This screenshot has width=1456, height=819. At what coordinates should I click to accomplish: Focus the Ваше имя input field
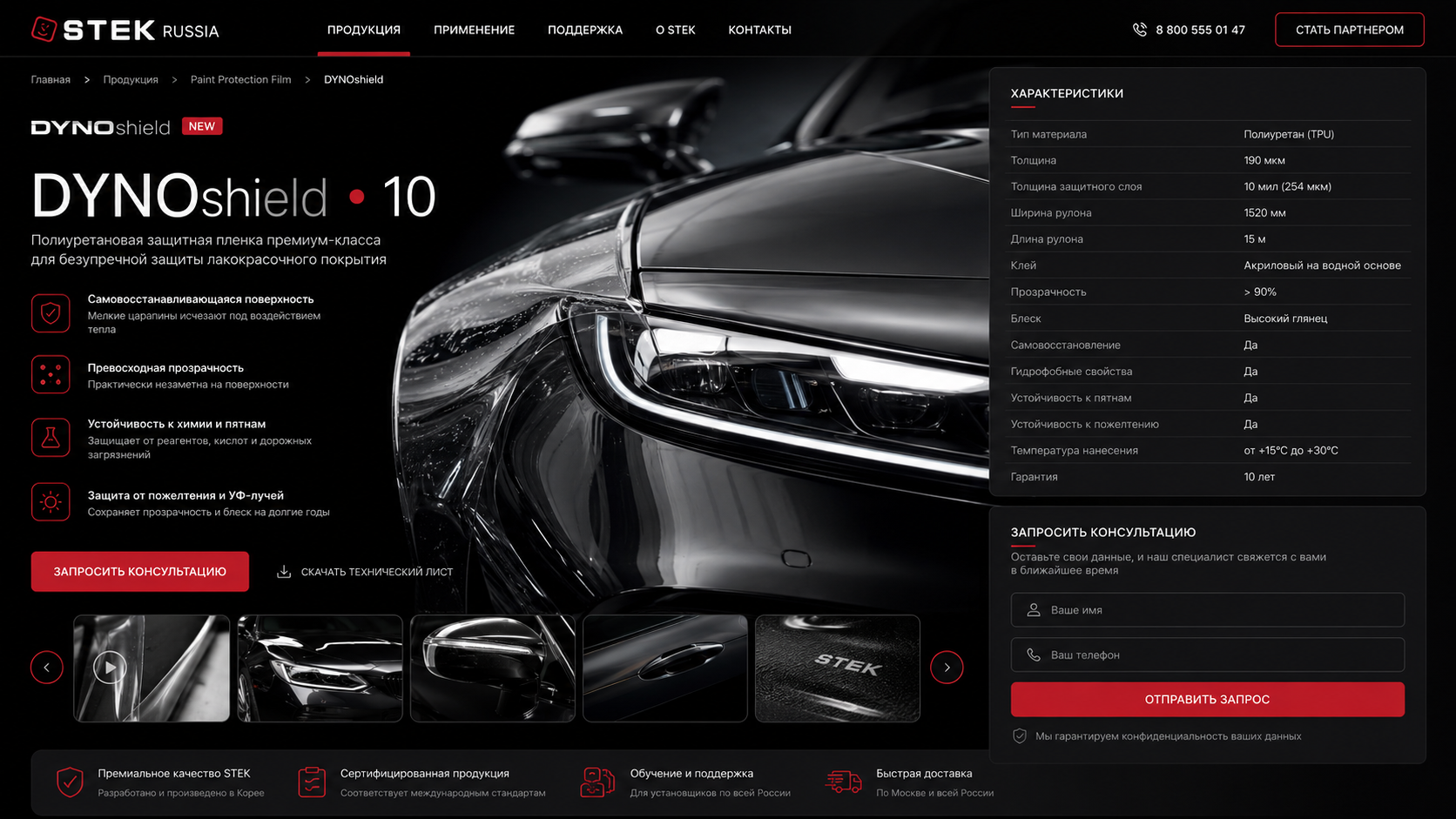(x=1208, y=610)
